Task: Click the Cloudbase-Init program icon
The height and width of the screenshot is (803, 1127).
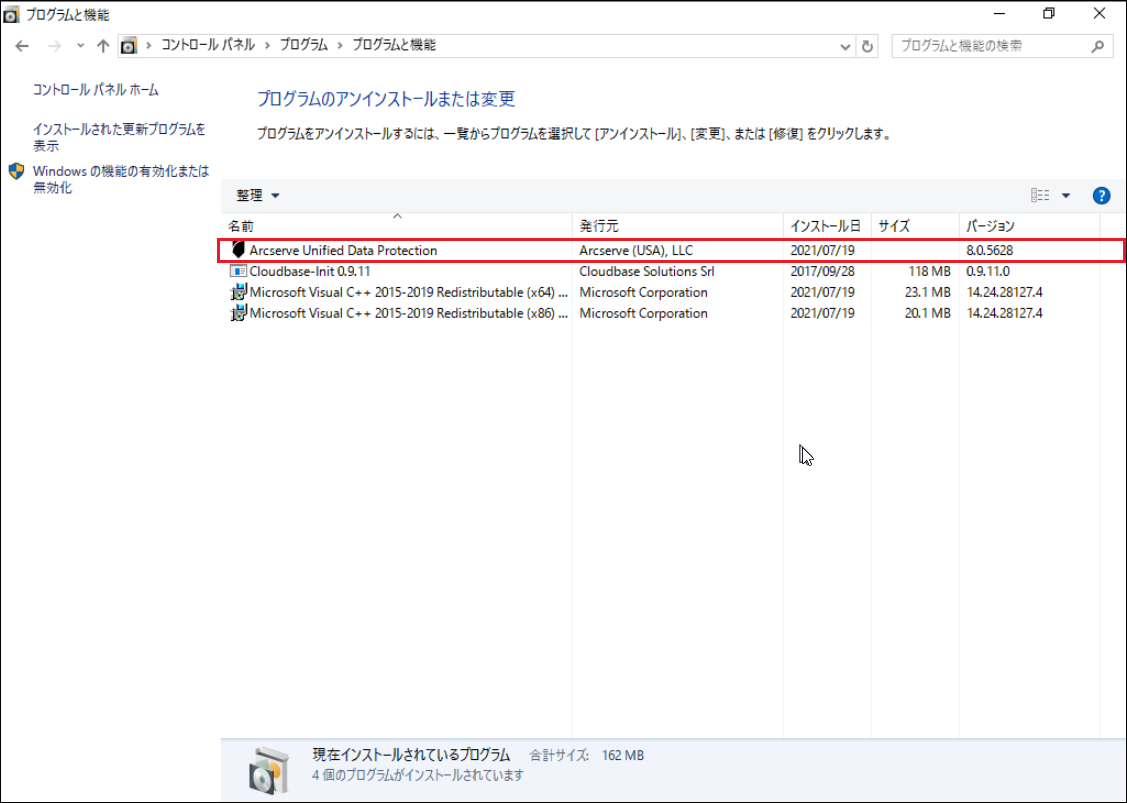Action: tap(238, 271)
